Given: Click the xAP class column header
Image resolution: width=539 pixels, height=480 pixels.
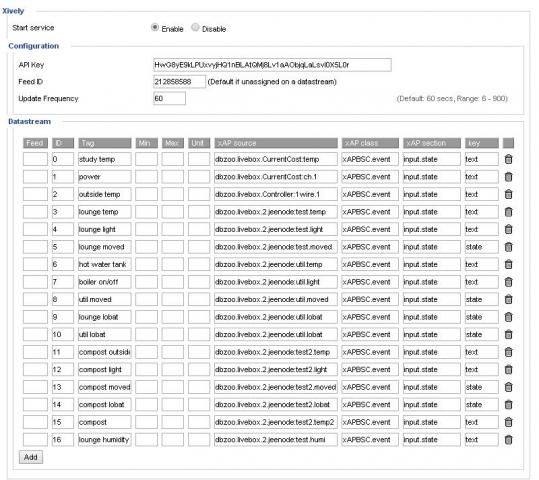Looking at the screenshot, I should [x=370, y=143].
